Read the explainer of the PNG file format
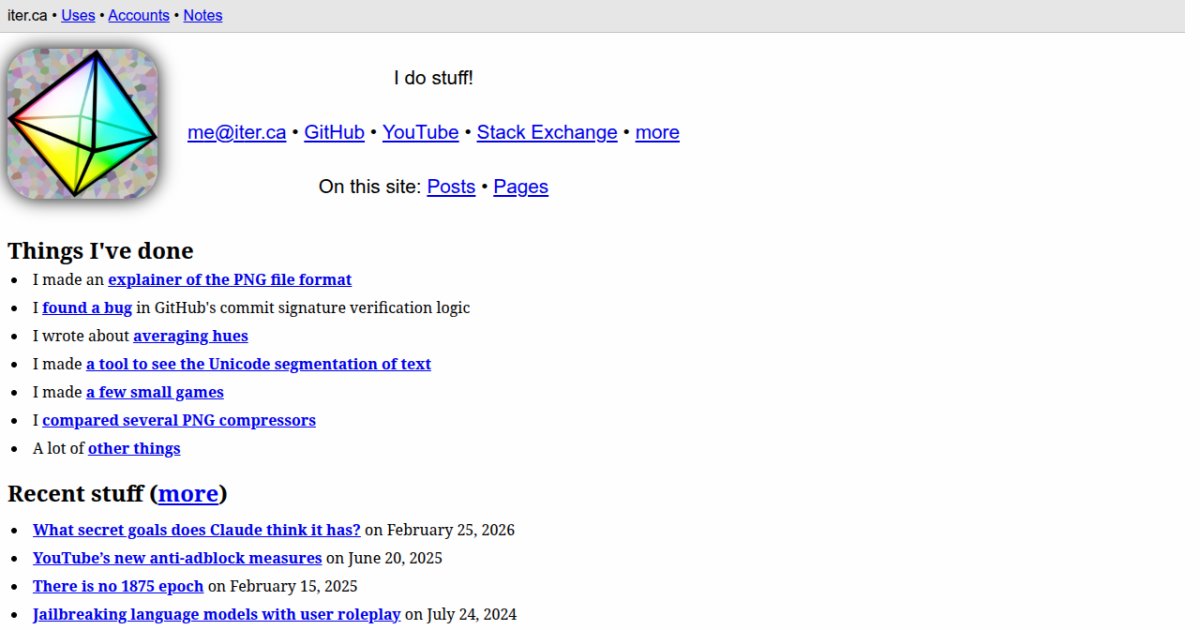 coord(230,280)
